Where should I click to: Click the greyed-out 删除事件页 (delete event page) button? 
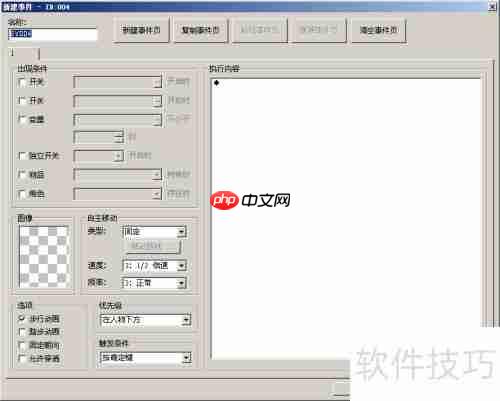[319, 30]
